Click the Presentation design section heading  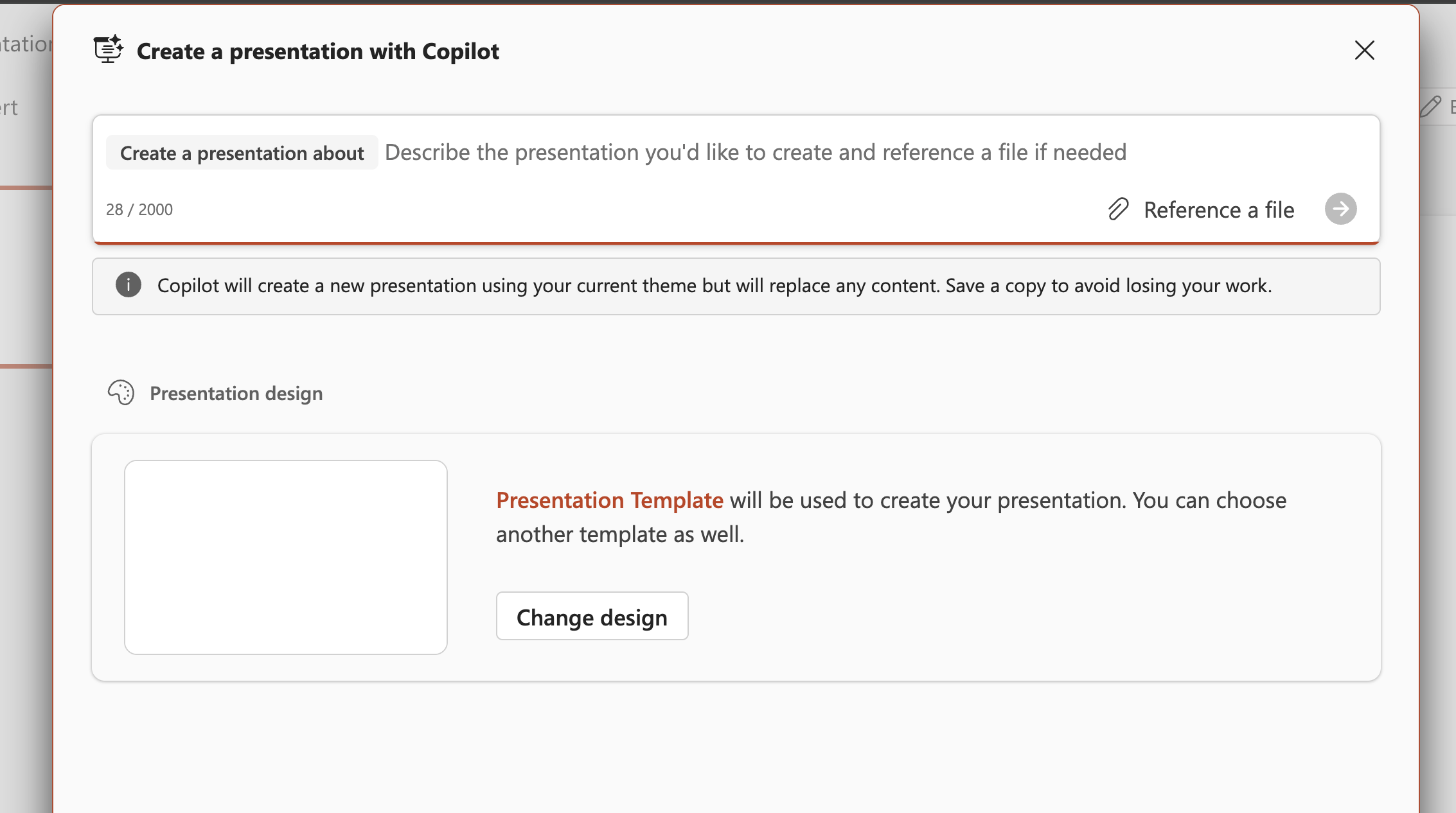tap(236, 393)
